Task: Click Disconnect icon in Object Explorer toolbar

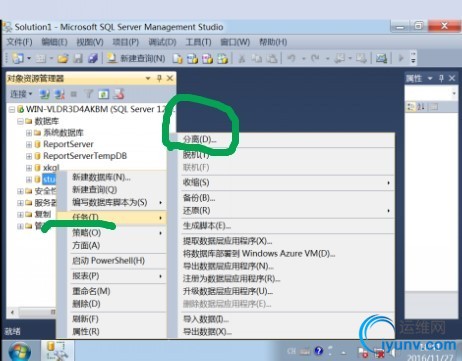Action: [x=60, y=94]
